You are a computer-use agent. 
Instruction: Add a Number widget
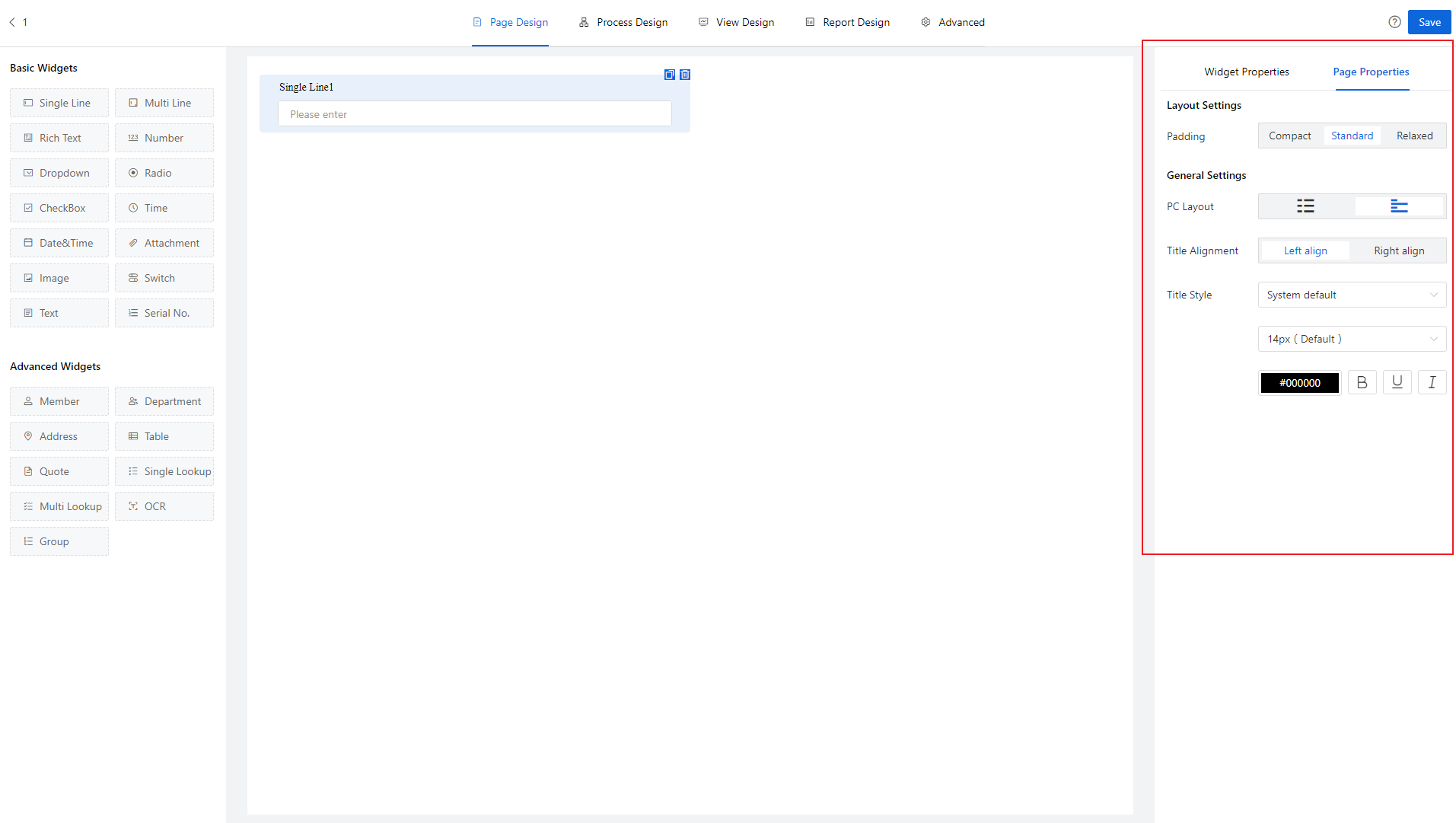[x=164, y=138]
